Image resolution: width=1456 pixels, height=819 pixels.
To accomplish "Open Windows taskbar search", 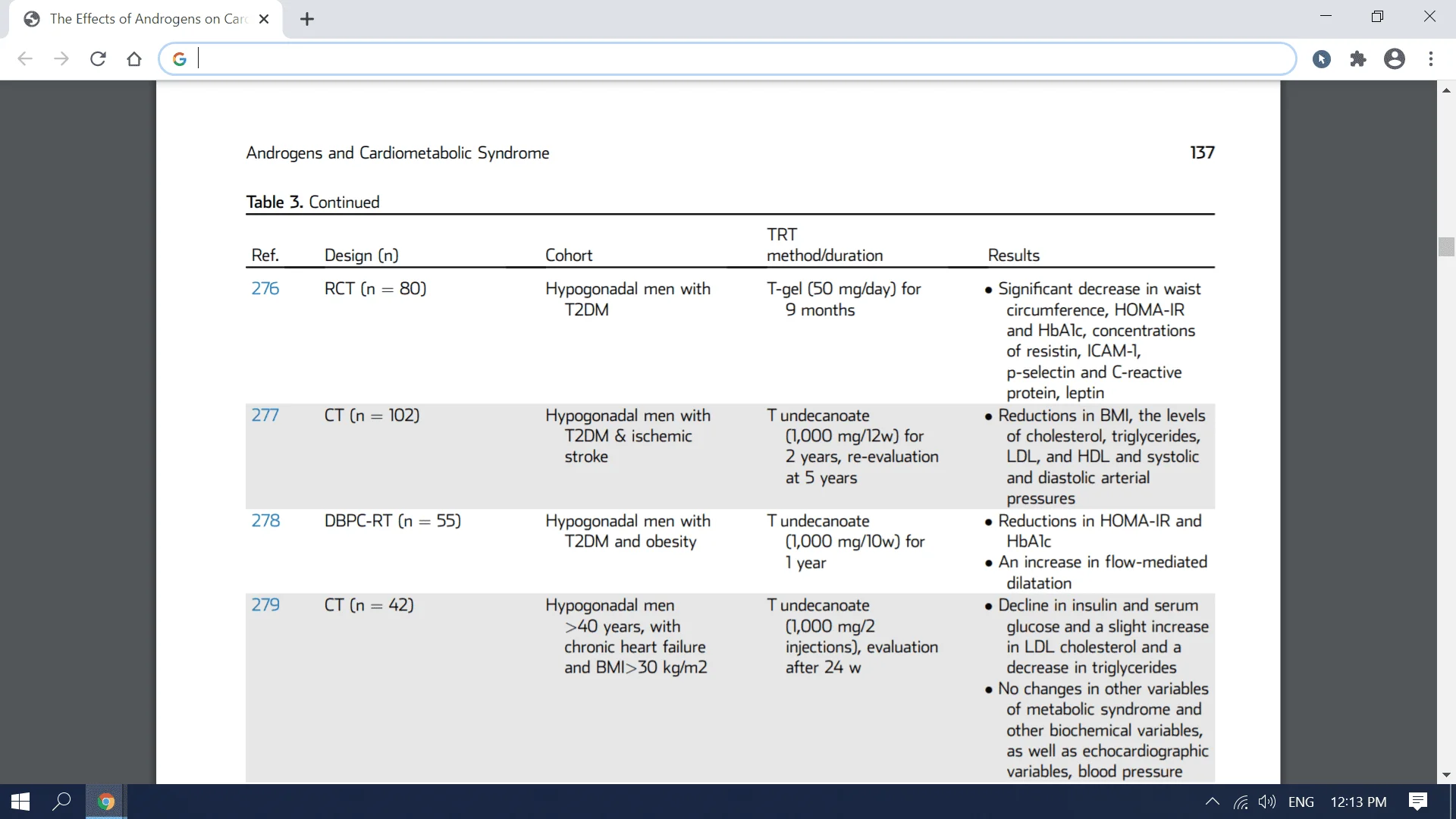I will (x=61, y=802).
